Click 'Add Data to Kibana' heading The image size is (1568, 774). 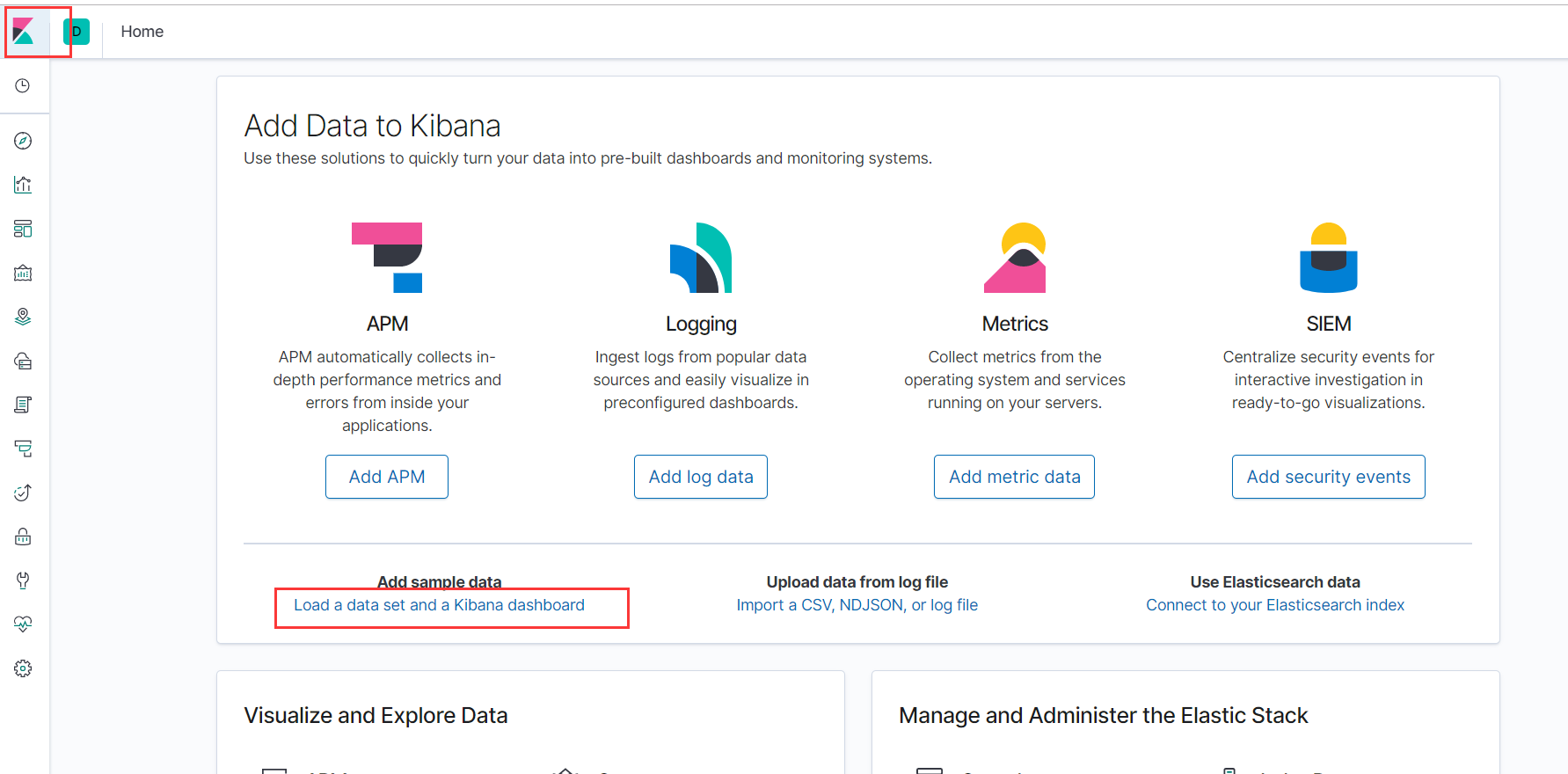372,126
